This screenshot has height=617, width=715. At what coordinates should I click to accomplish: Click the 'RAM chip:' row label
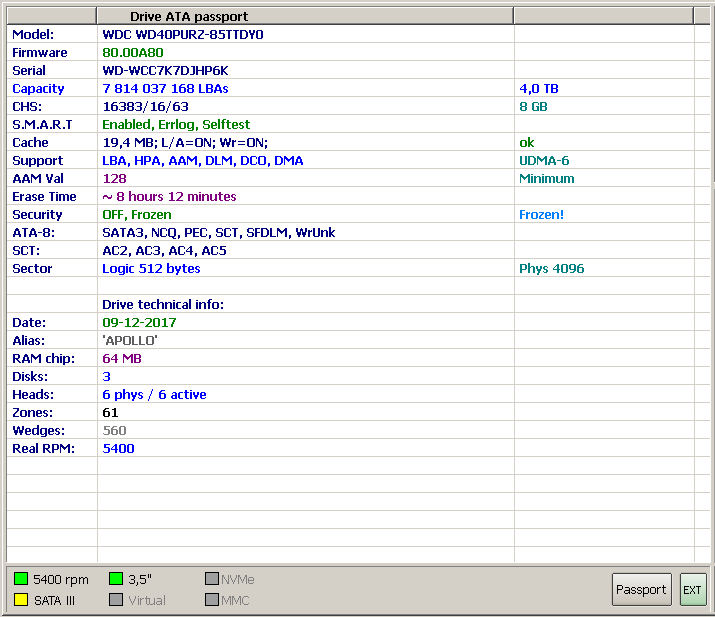pos(43,359)
